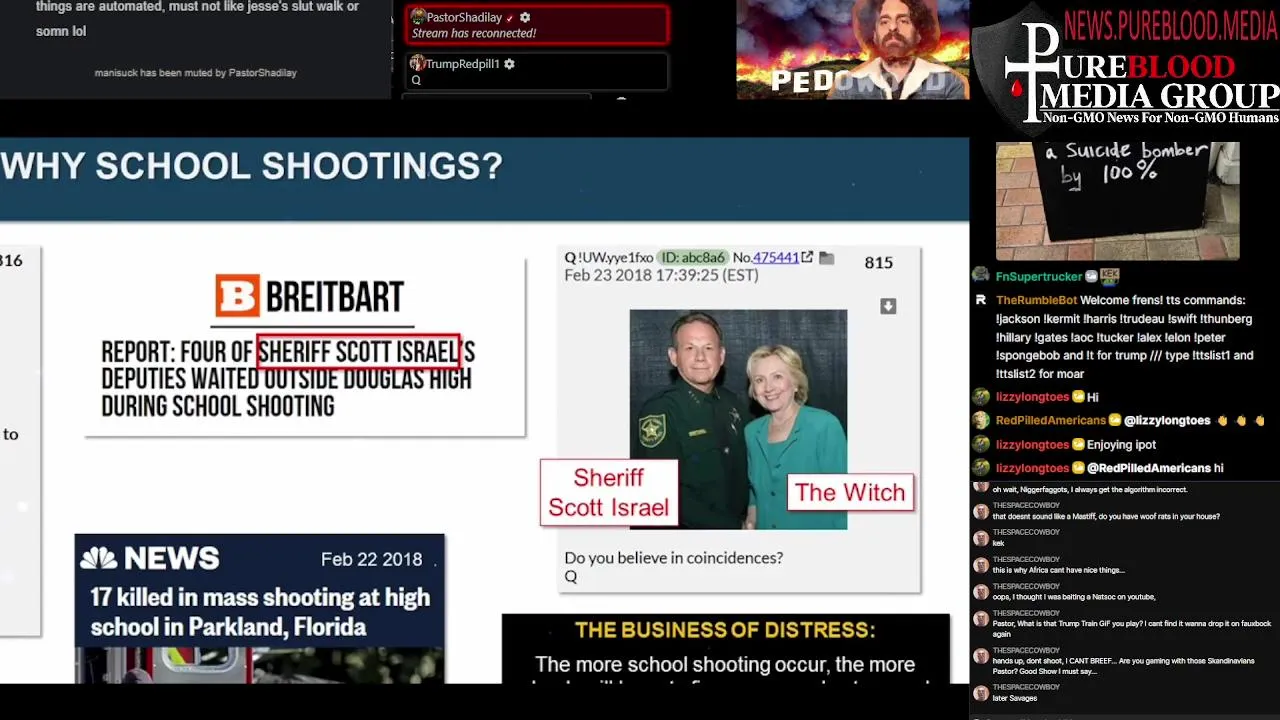Open RedPilledAmericans username in chat
The width and height of the screenshot is (1280, 720).
point(1051,421)
